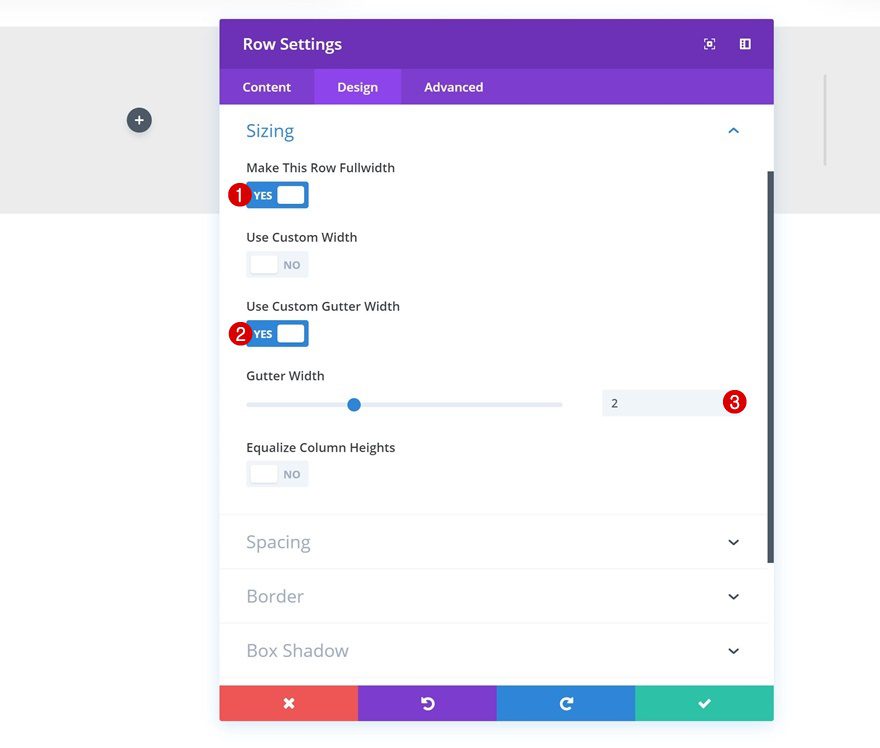Adjust the Gutter Width slider handle
The image size is (880, 748).
pos(353,404)
